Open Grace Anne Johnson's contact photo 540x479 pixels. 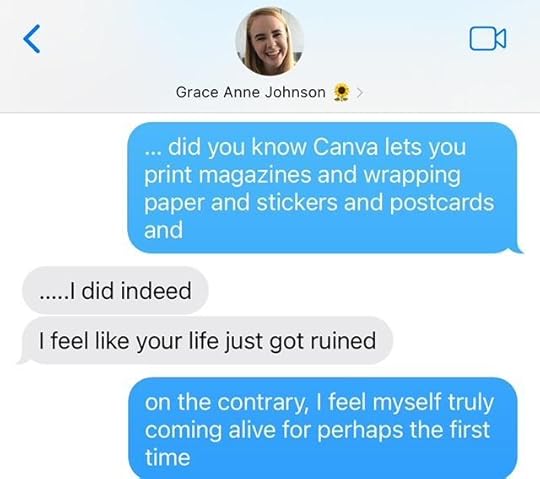(x=270, y=41)
